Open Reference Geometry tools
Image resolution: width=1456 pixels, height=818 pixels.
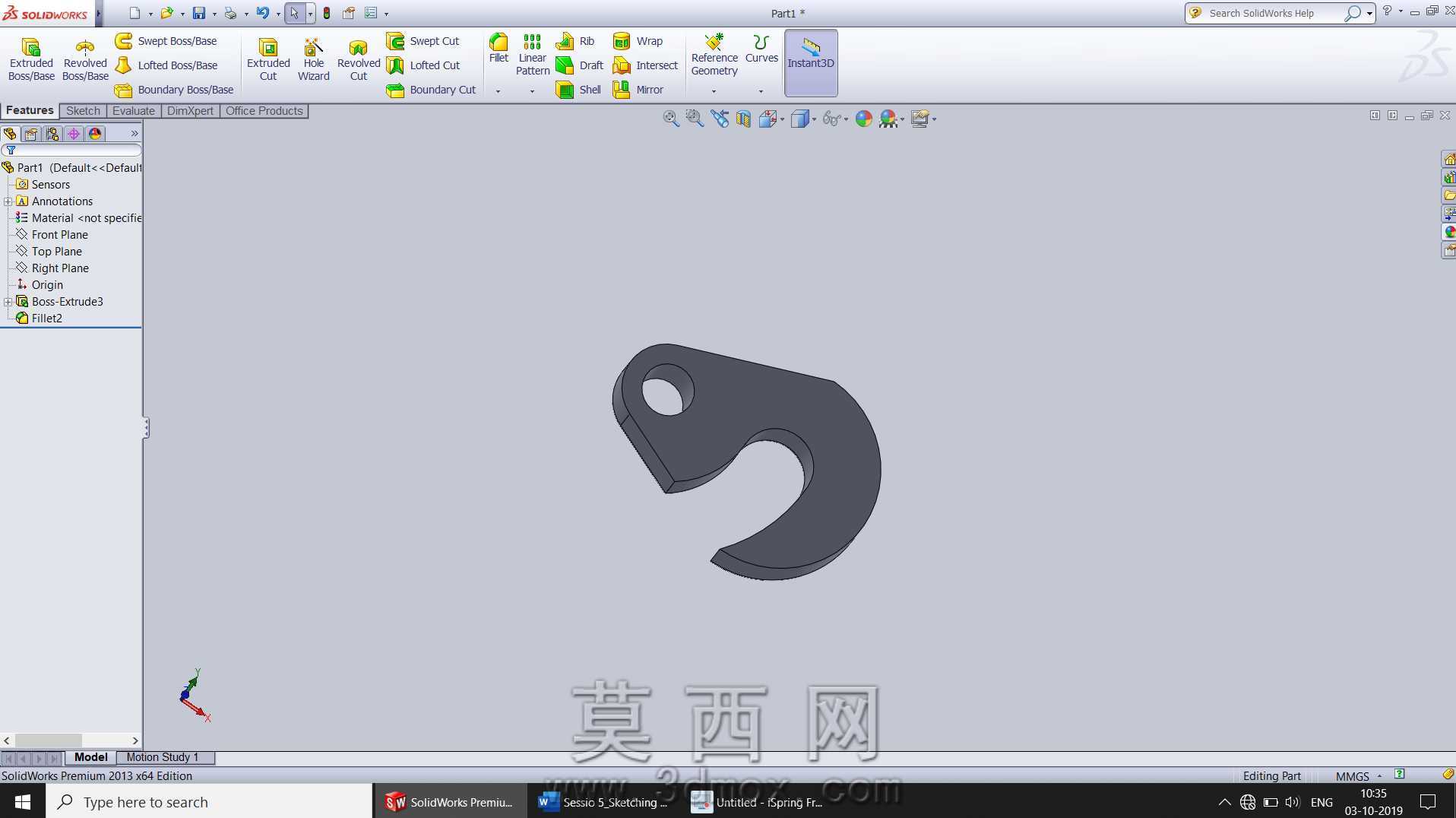click(714, 54)
